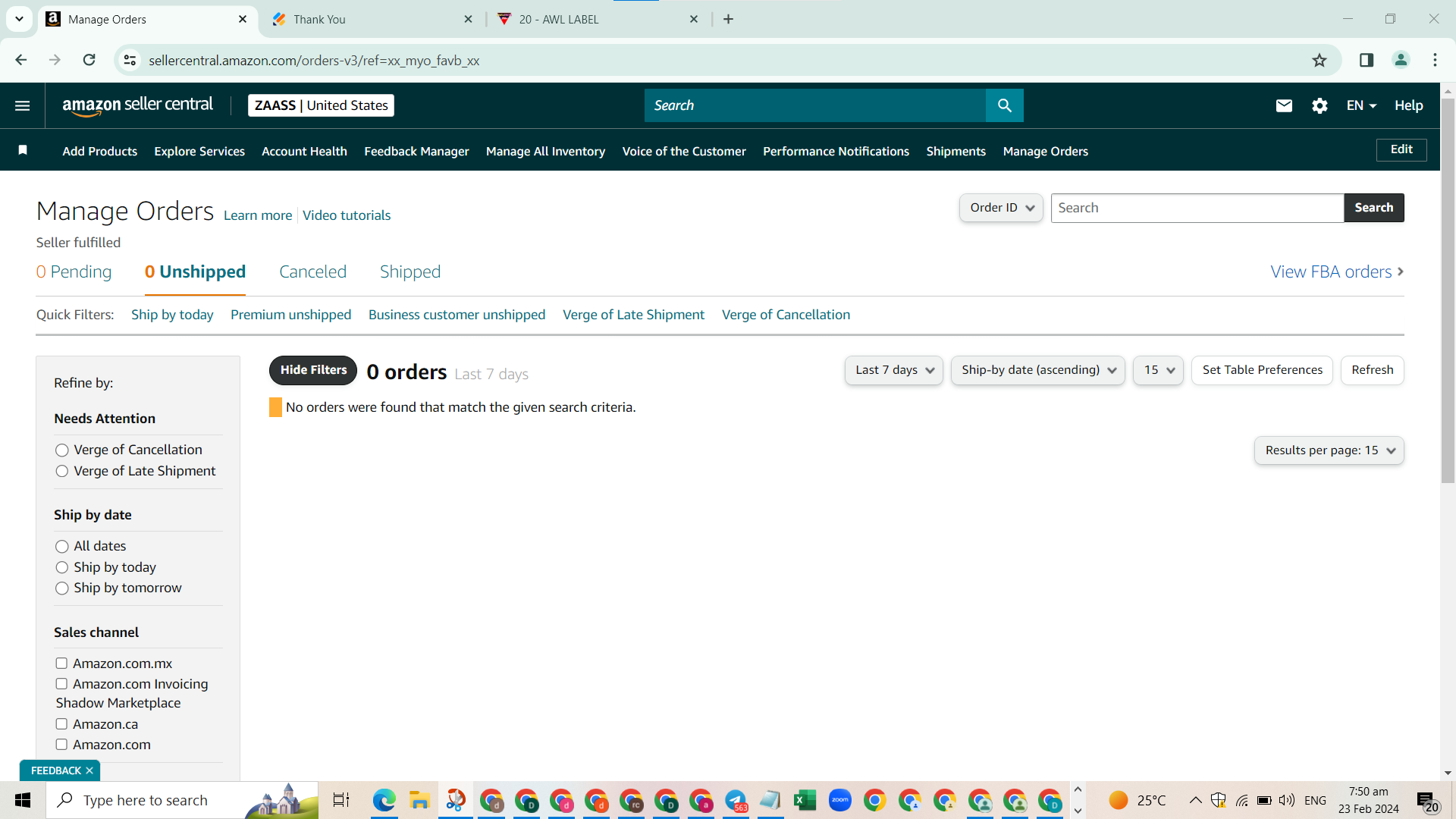Show hidden system tray icons
The image size is (1456, 819).
1195,800
